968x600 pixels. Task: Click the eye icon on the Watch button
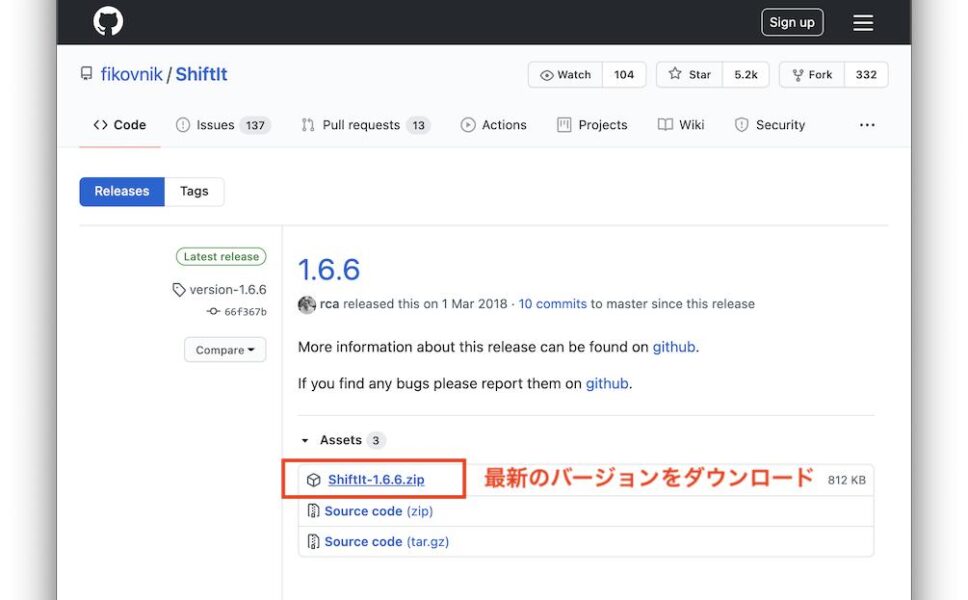(547, 74)
